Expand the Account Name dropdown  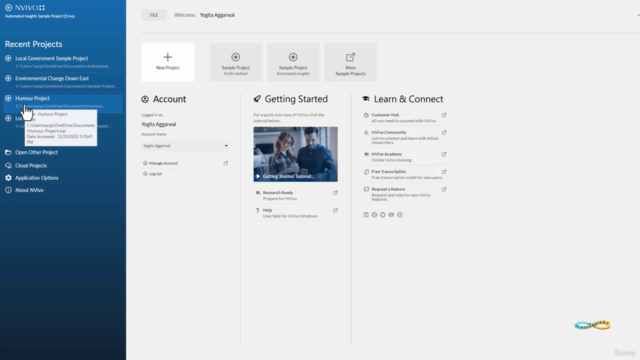[185, 146]
